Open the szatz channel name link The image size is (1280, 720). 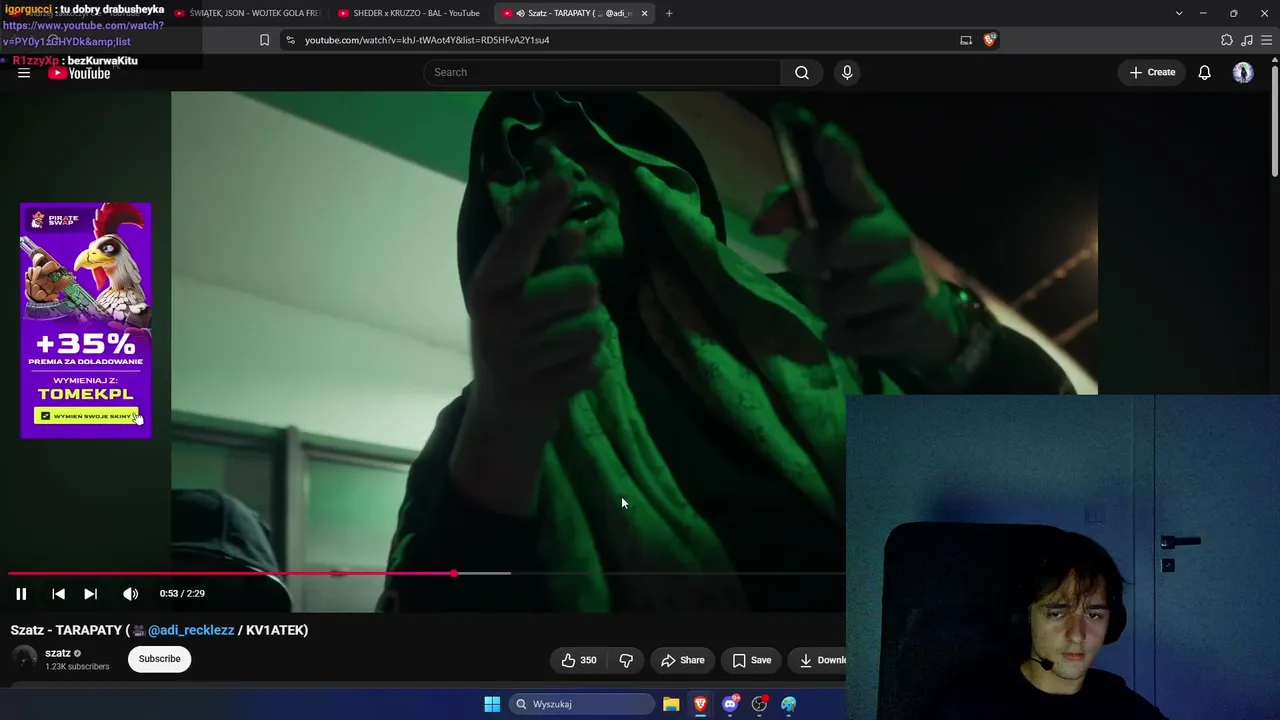58,653
